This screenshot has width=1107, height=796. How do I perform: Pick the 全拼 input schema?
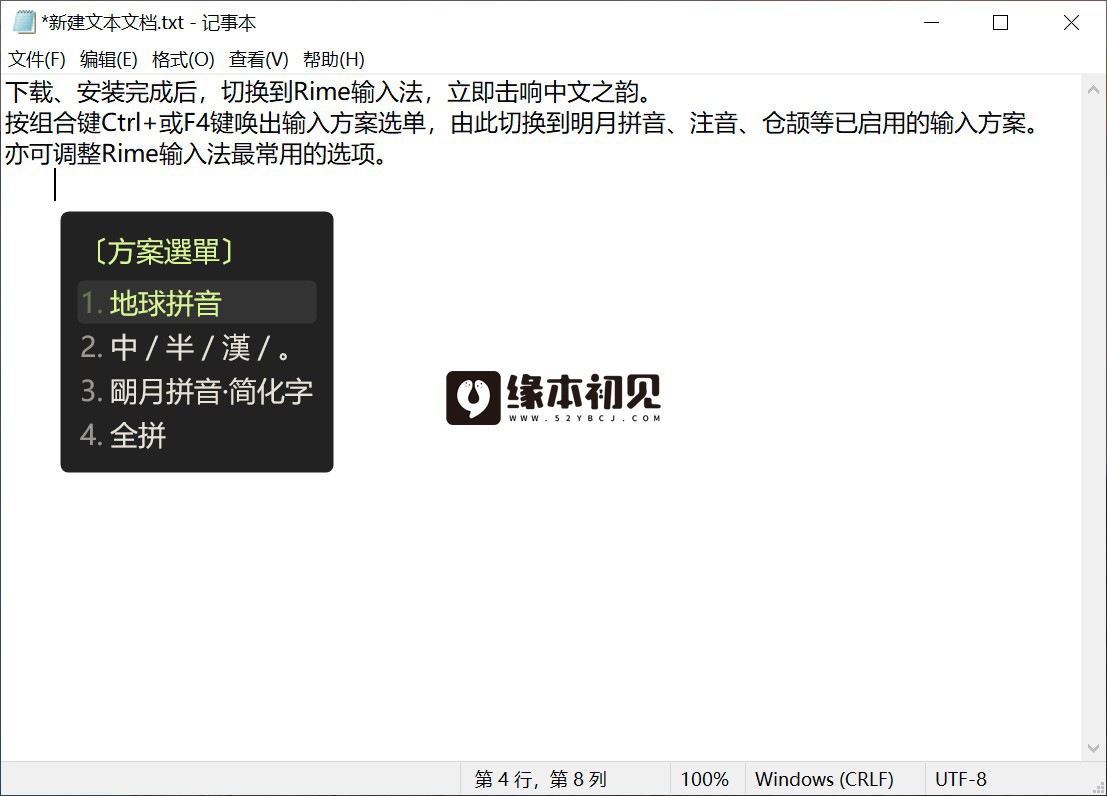pyautogui.click(x=197, y=435)
